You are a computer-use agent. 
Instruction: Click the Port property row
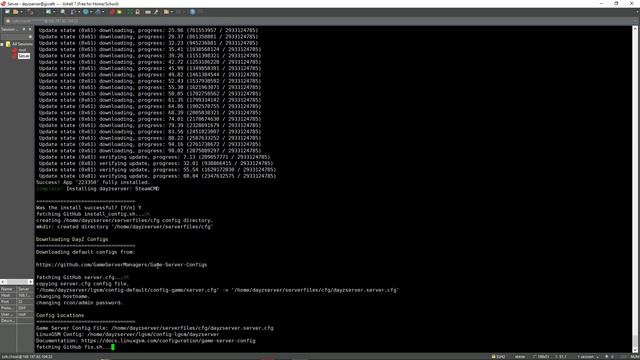click(x=17, y=302)
